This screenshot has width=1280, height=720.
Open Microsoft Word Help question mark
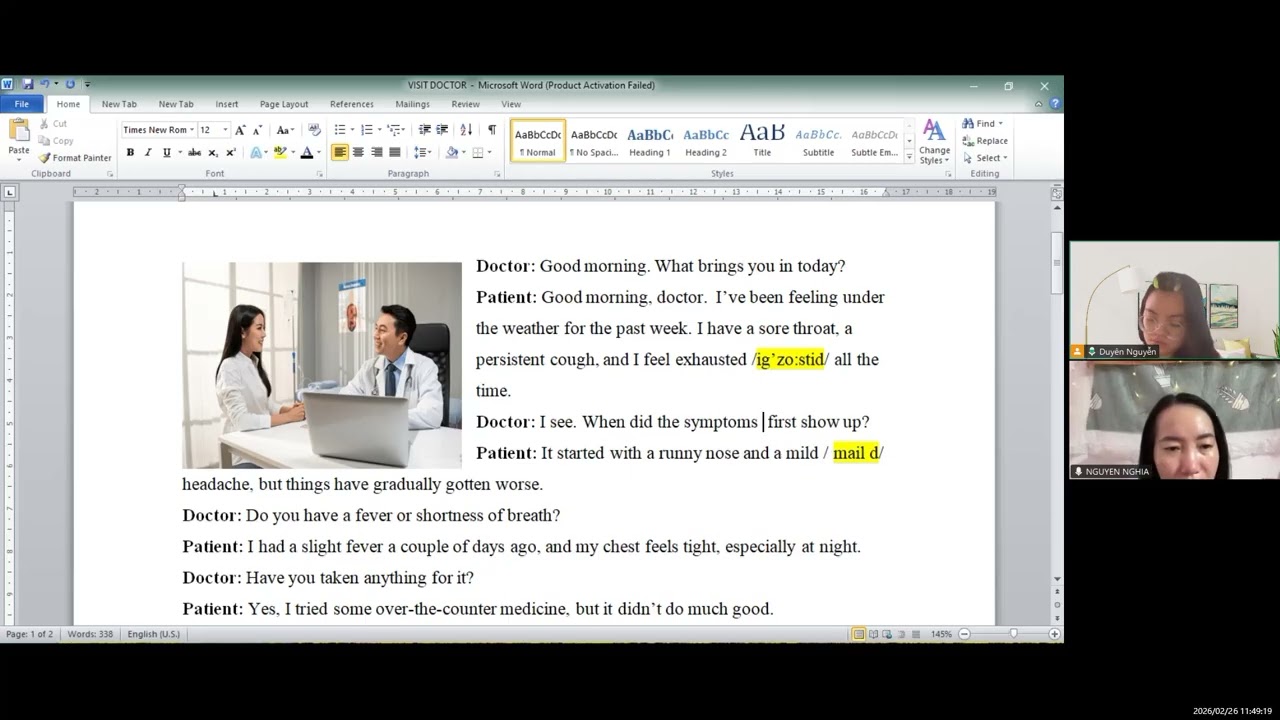click(1055, 104)
